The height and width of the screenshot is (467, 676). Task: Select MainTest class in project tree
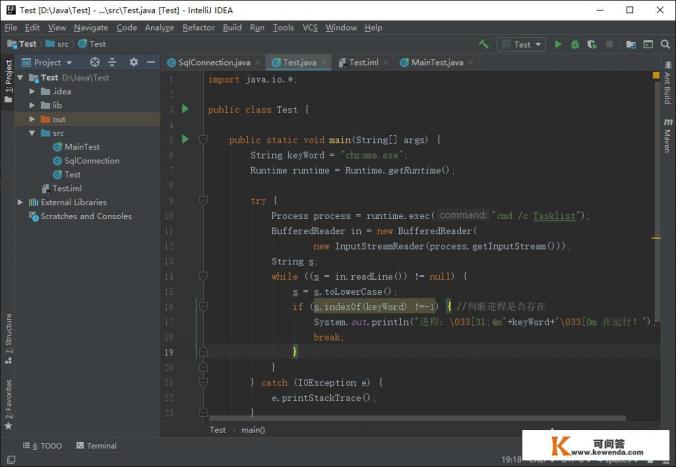click(x=82, y=147)
